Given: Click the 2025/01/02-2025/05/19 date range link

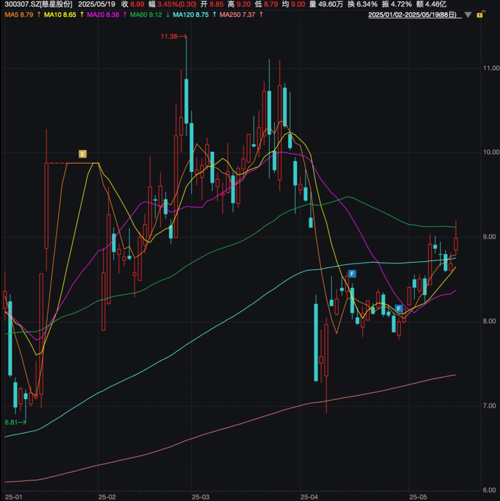Looking at the screenshot, I should point(415,15).
